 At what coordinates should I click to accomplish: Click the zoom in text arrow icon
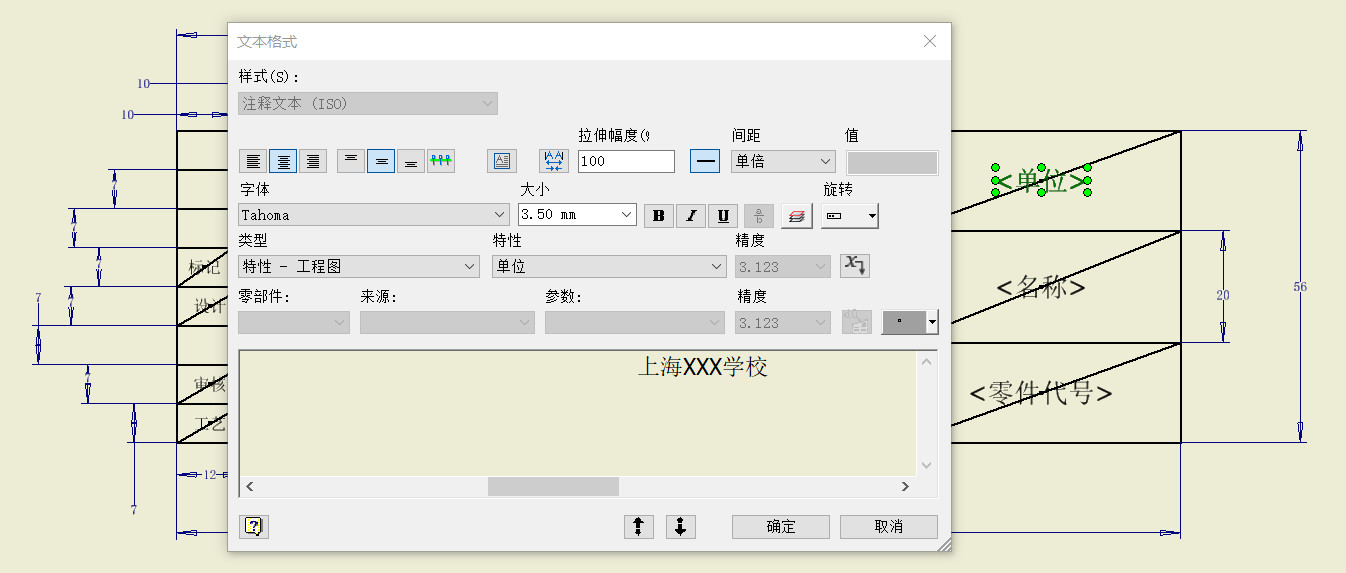tap(638, 526)
